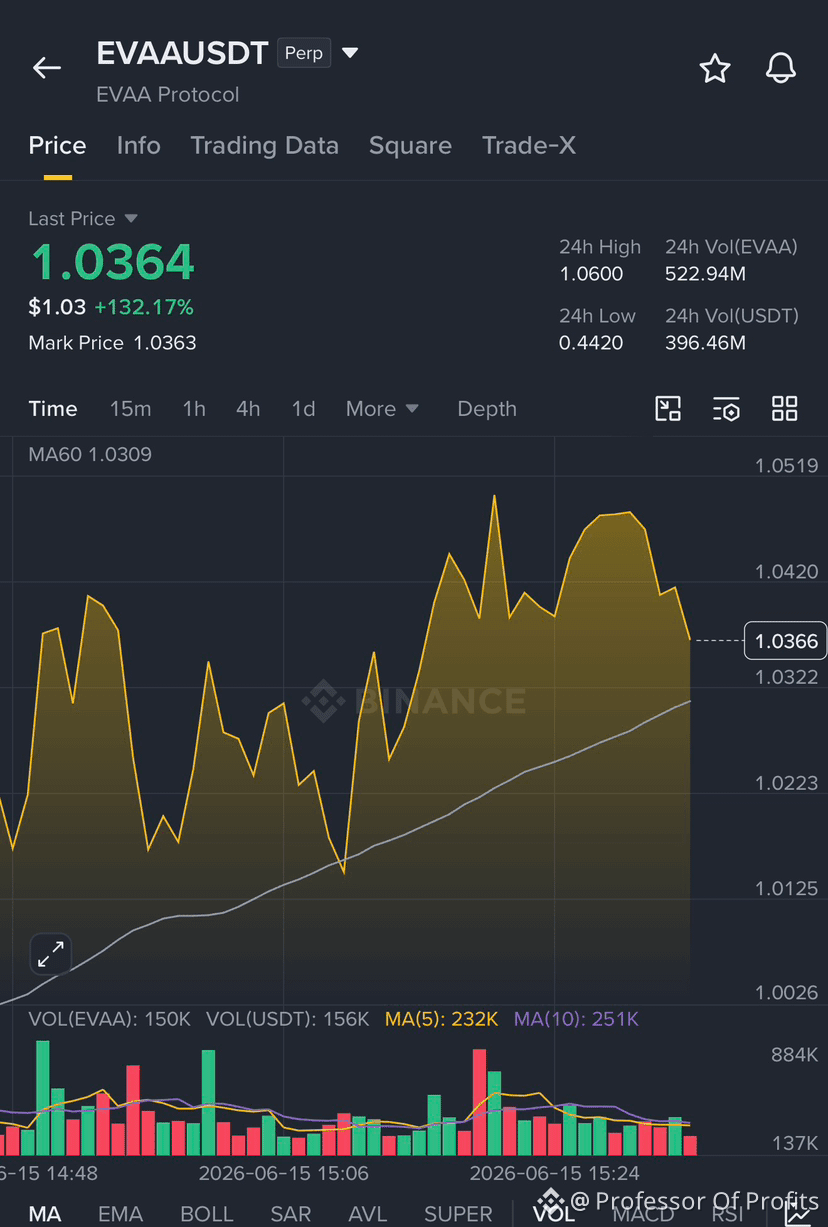The width and height of the screenshot is (828, 1227).
Task: Open the four-squares grid view icon
Action: [785, 408]
